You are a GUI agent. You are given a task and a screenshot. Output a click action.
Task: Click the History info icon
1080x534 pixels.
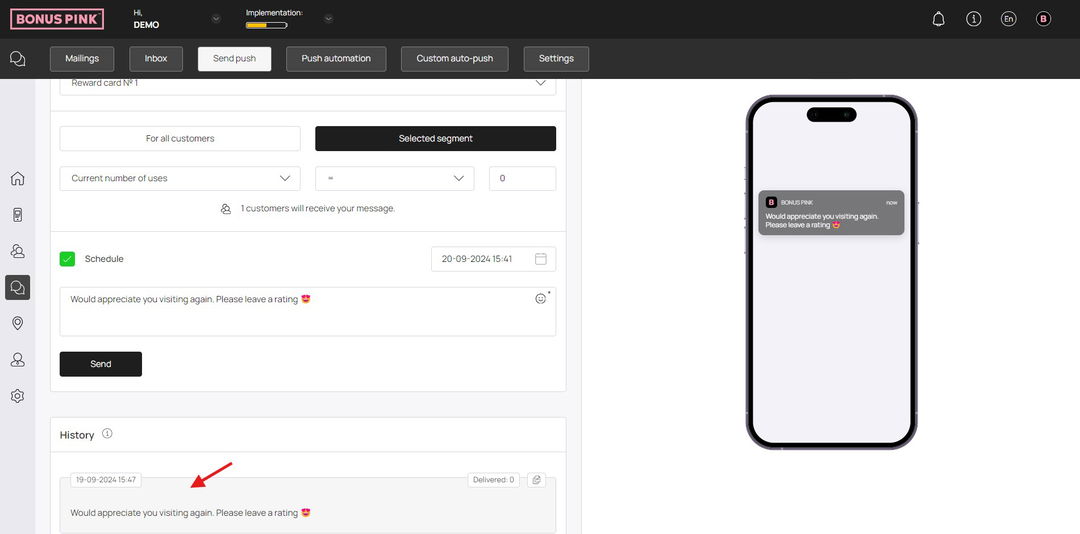click(x=107, y=434)
